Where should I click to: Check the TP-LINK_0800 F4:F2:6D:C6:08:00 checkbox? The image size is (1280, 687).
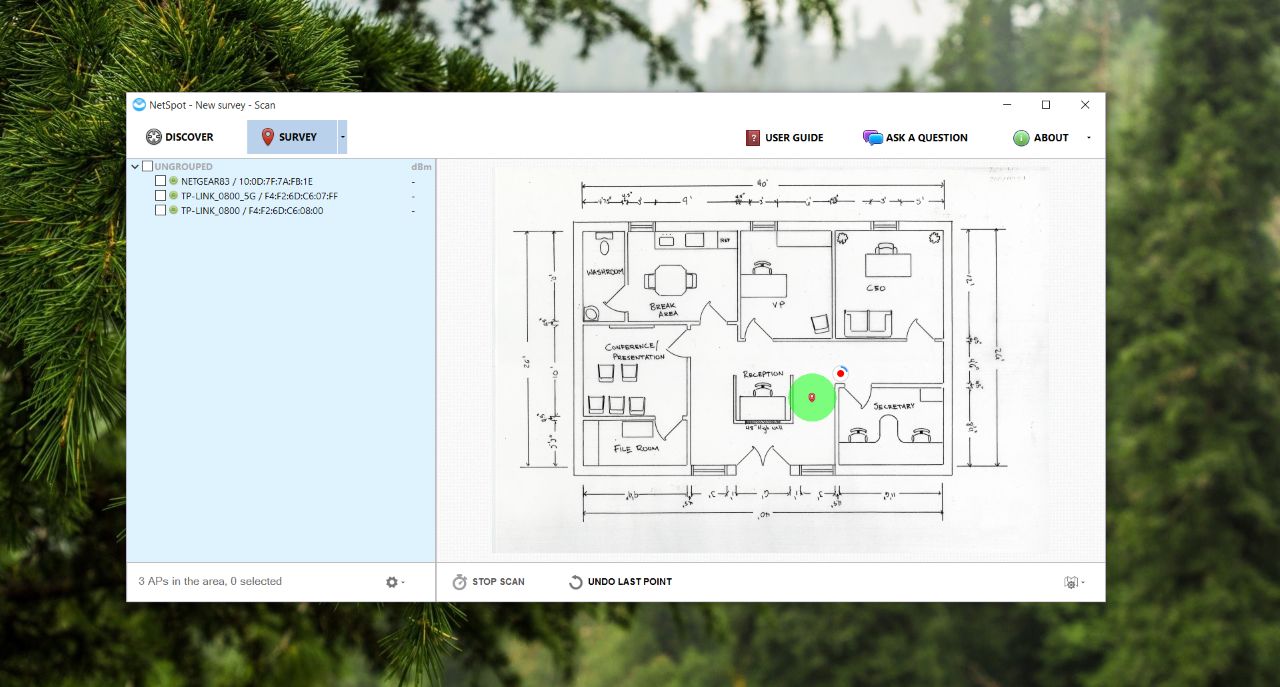(160, 210)
